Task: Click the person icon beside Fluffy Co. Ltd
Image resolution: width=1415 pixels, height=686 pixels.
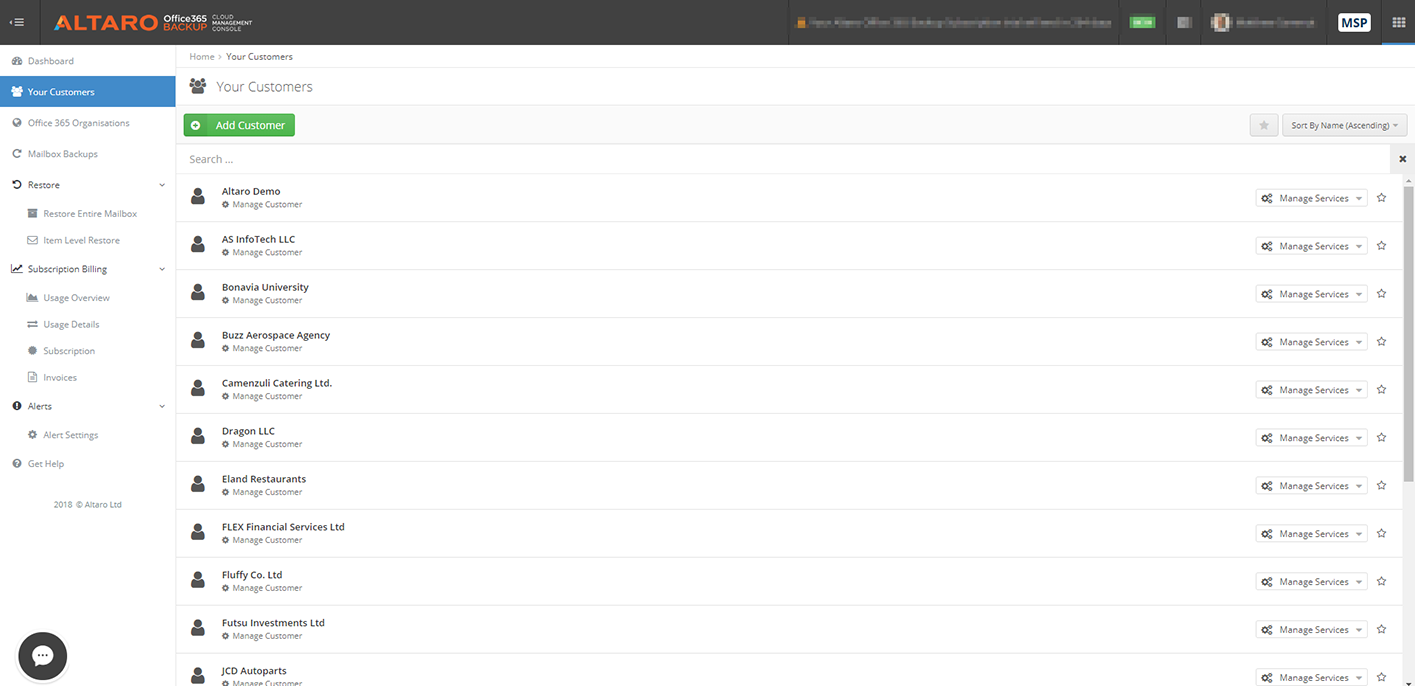Action: tap(198, 581)
